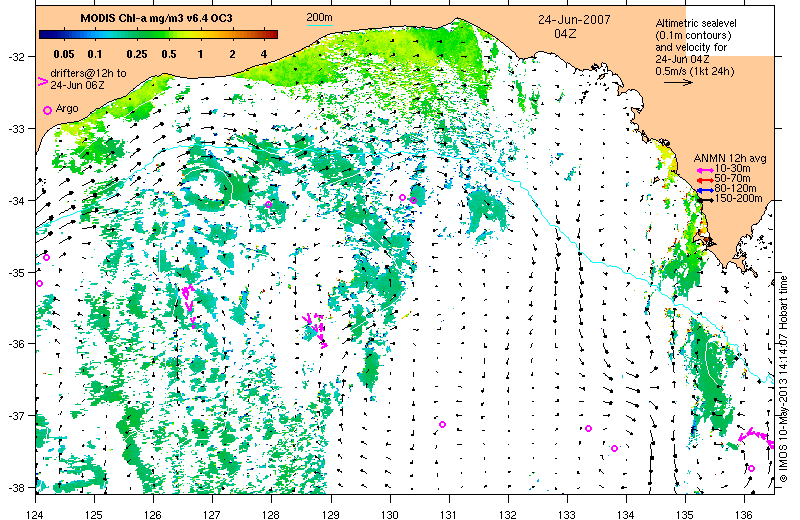This screenshot has height=520, width=800.
Task: Click the 124 longitude axis label
Action: 35,513
